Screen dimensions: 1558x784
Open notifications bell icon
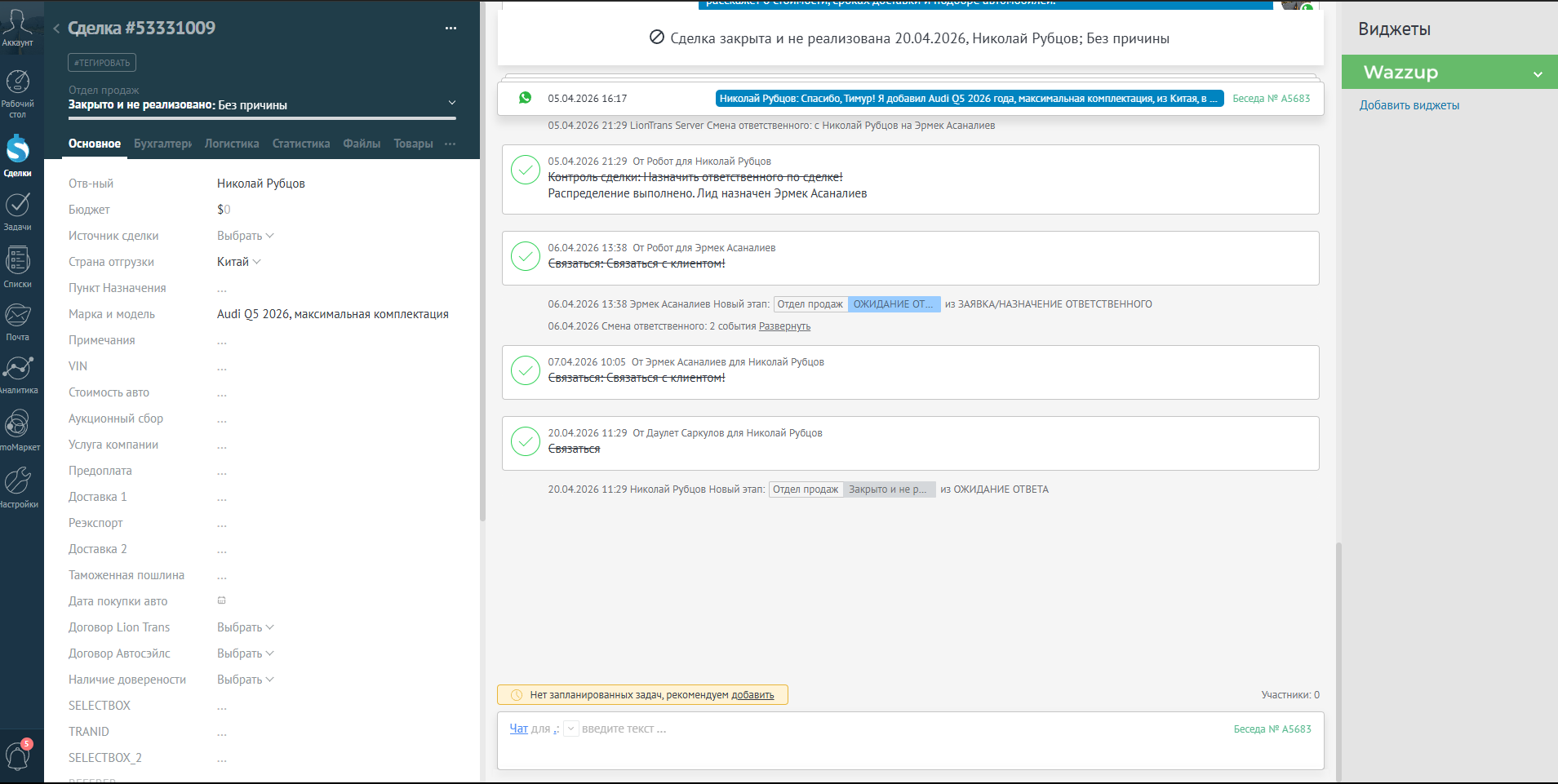[17, 755]
